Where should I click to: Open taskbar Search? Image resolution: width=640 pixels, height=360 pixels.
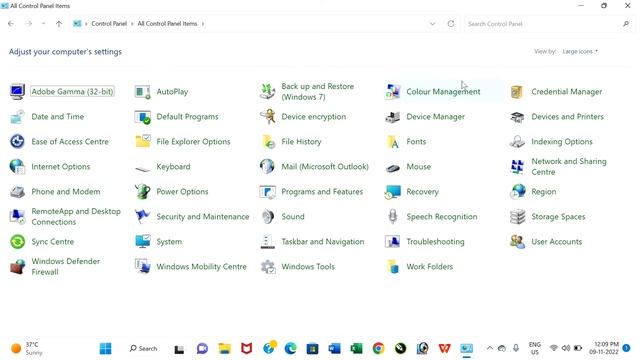(x=143, y=349)
